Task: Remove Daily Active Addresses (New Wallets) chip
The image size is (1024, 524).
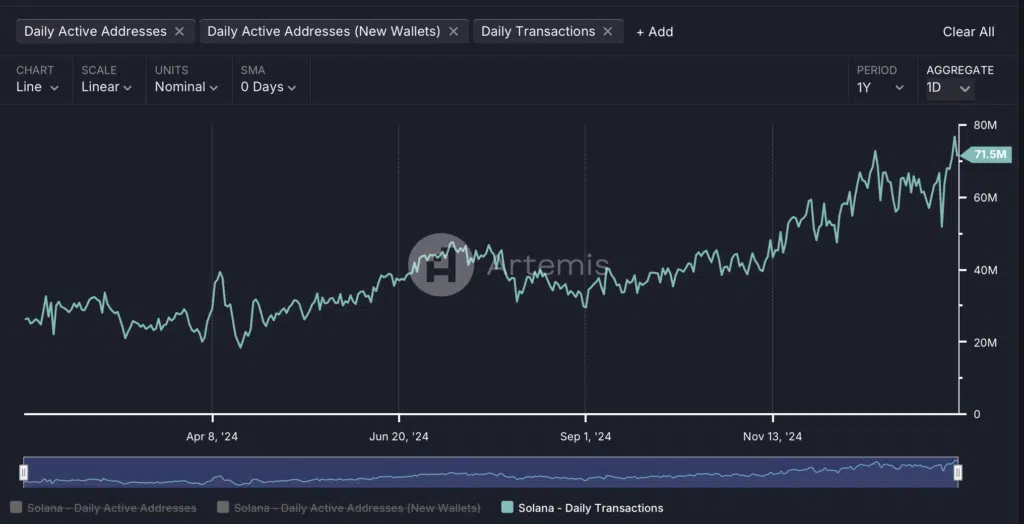Action: pos(453,31)
